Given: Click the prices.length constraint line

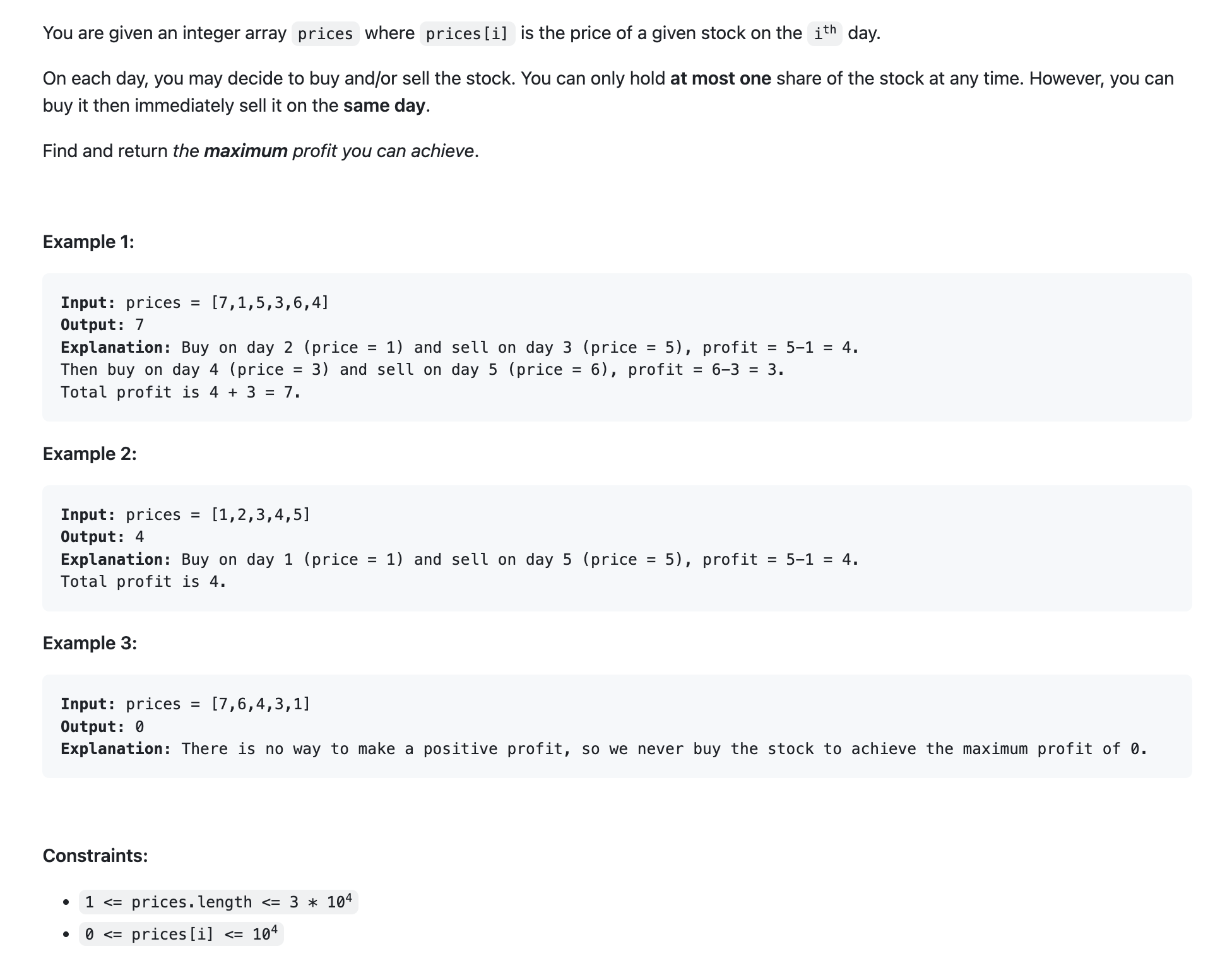Looking at the screenshot, I should 218,902.
